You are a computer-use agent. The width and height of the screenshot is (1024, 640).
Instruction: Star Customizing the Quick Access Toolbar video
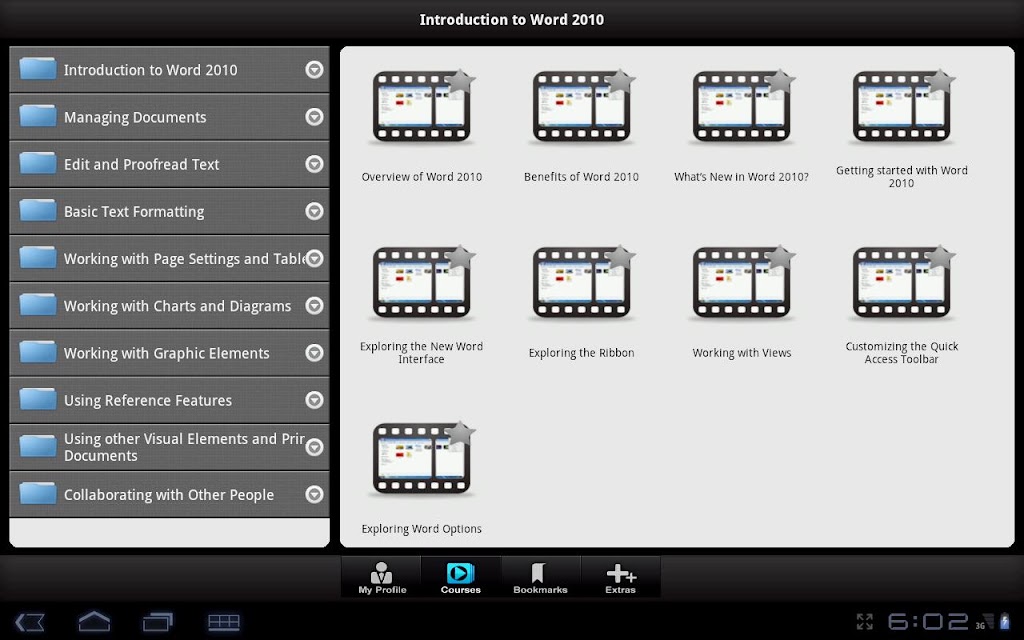(x=940, y=257)
